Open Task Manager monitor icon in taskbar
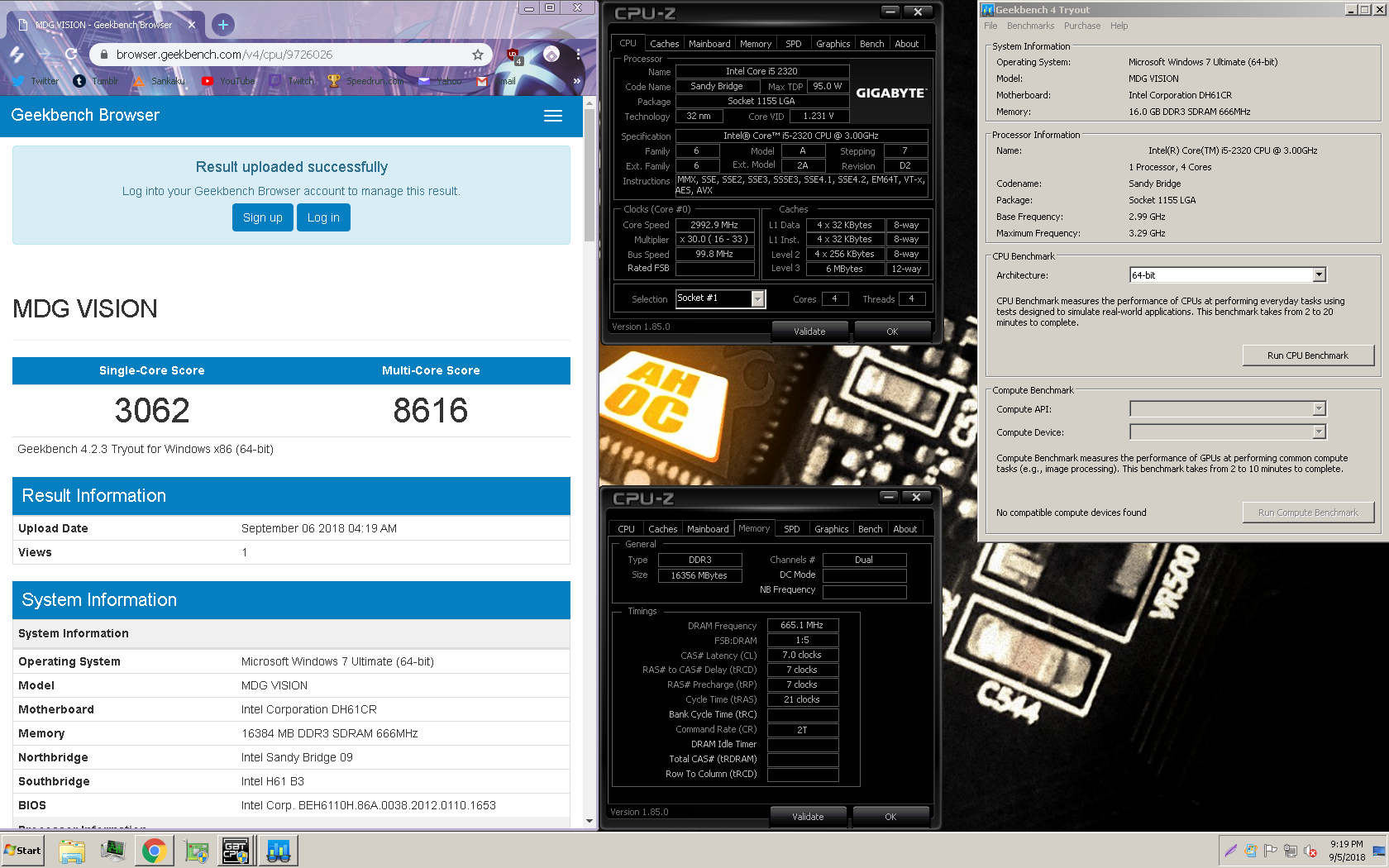 (x=112, y=851)
